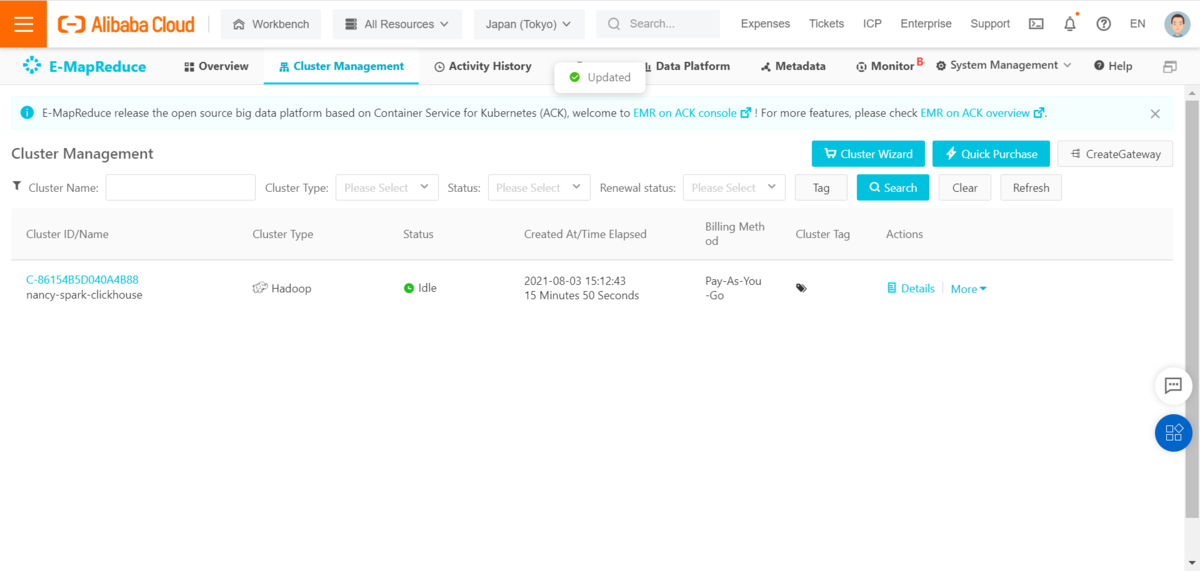Go to the Activity History tab
The height and width of the screenshot is (571, 1200).
point(483,66)
